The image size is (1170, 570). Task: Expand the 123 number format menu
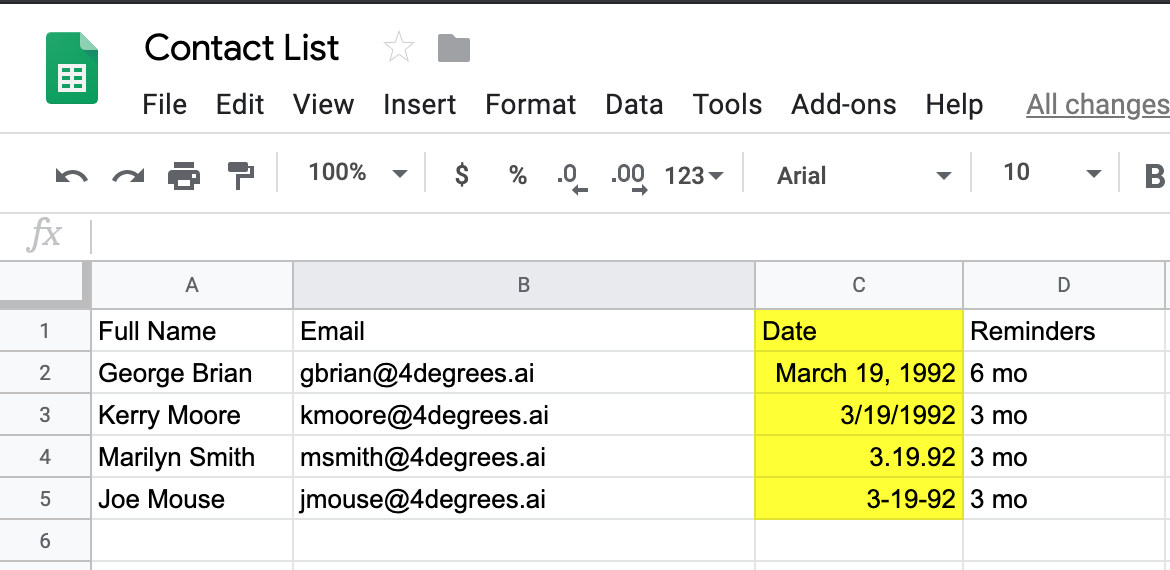[694, 176]
